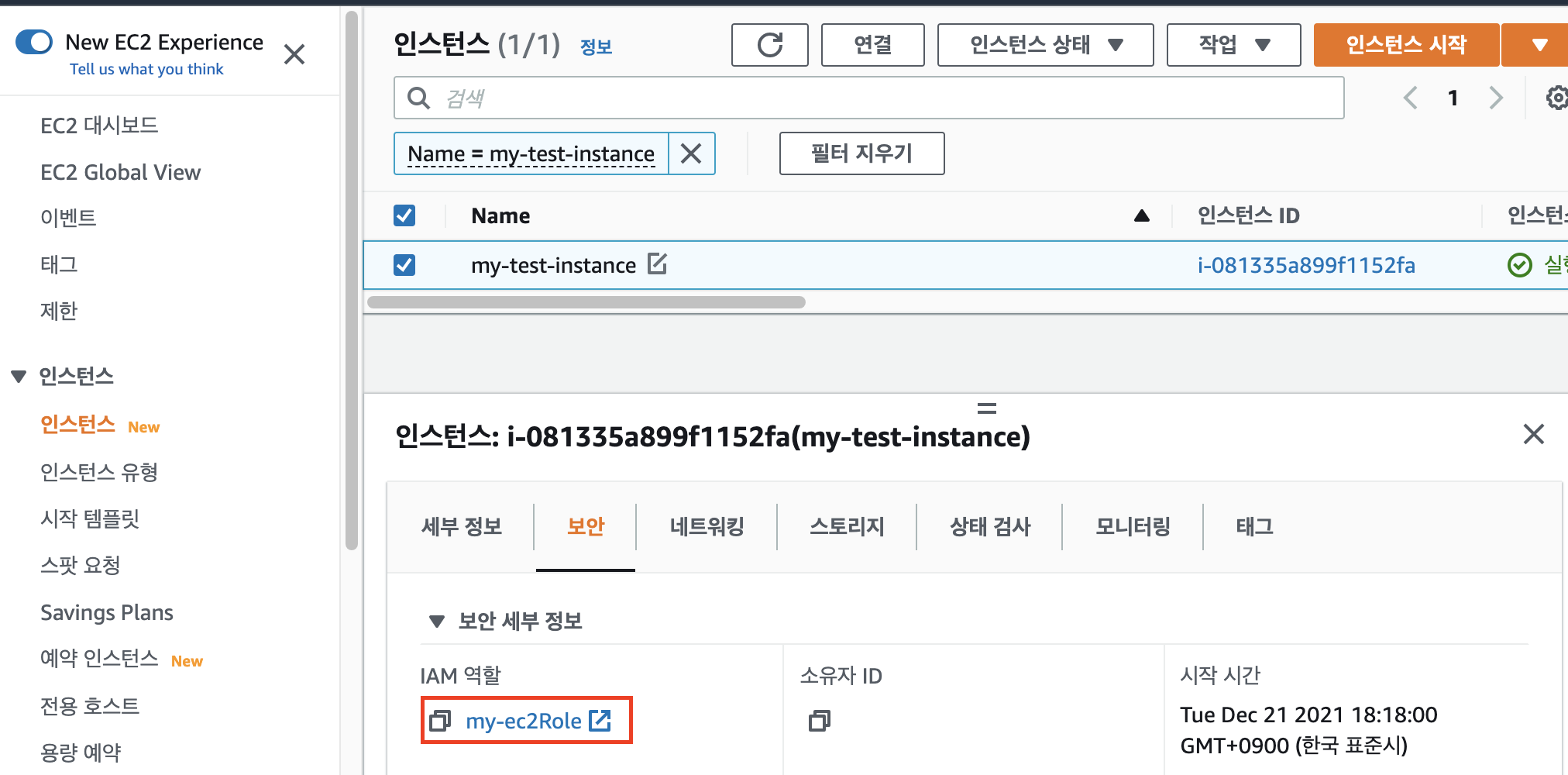The height and width of the screenshot is (775, 1568).
Task: Open 시작 템플릿 in the sidebar
Action: [90, 518]
